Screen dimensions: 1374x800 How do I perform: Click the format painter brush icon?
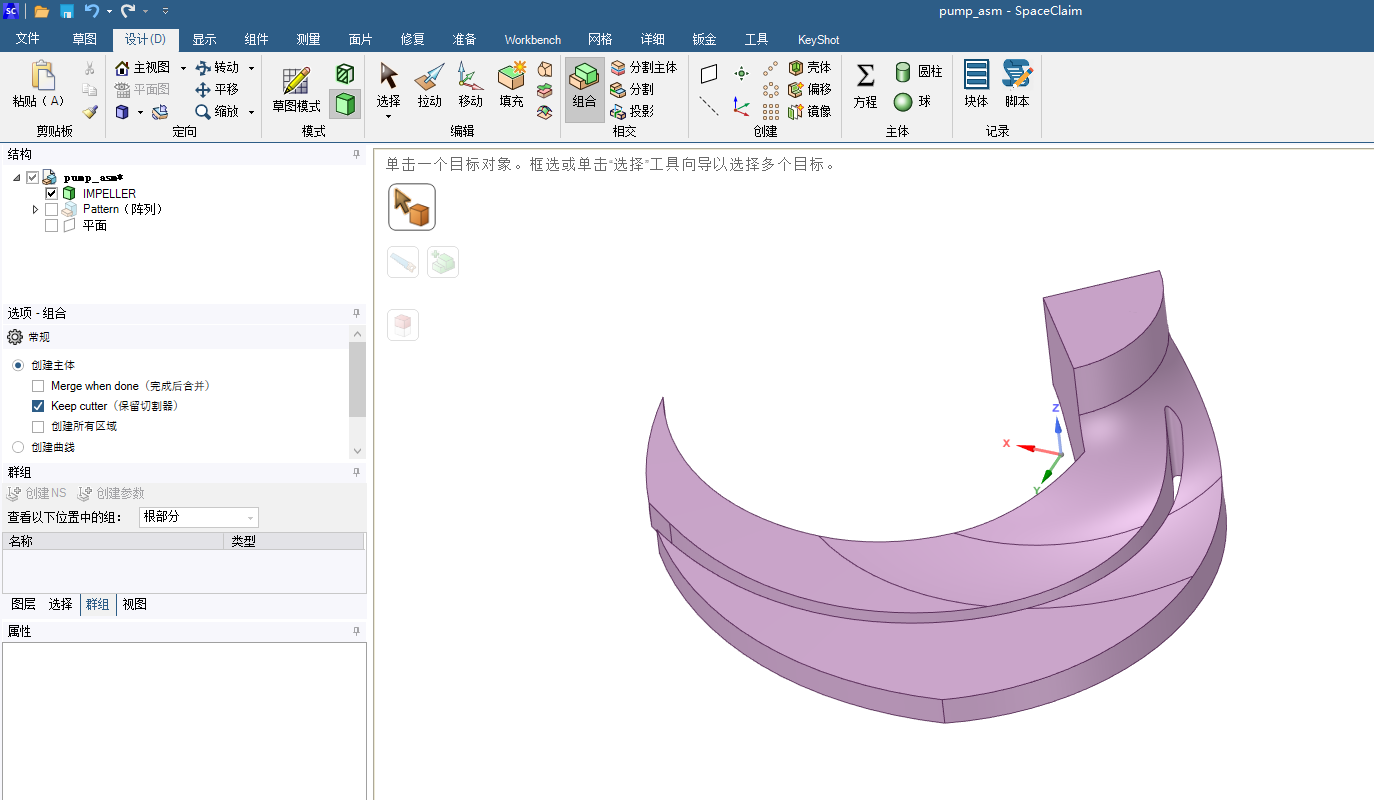(x=90, y=112)
